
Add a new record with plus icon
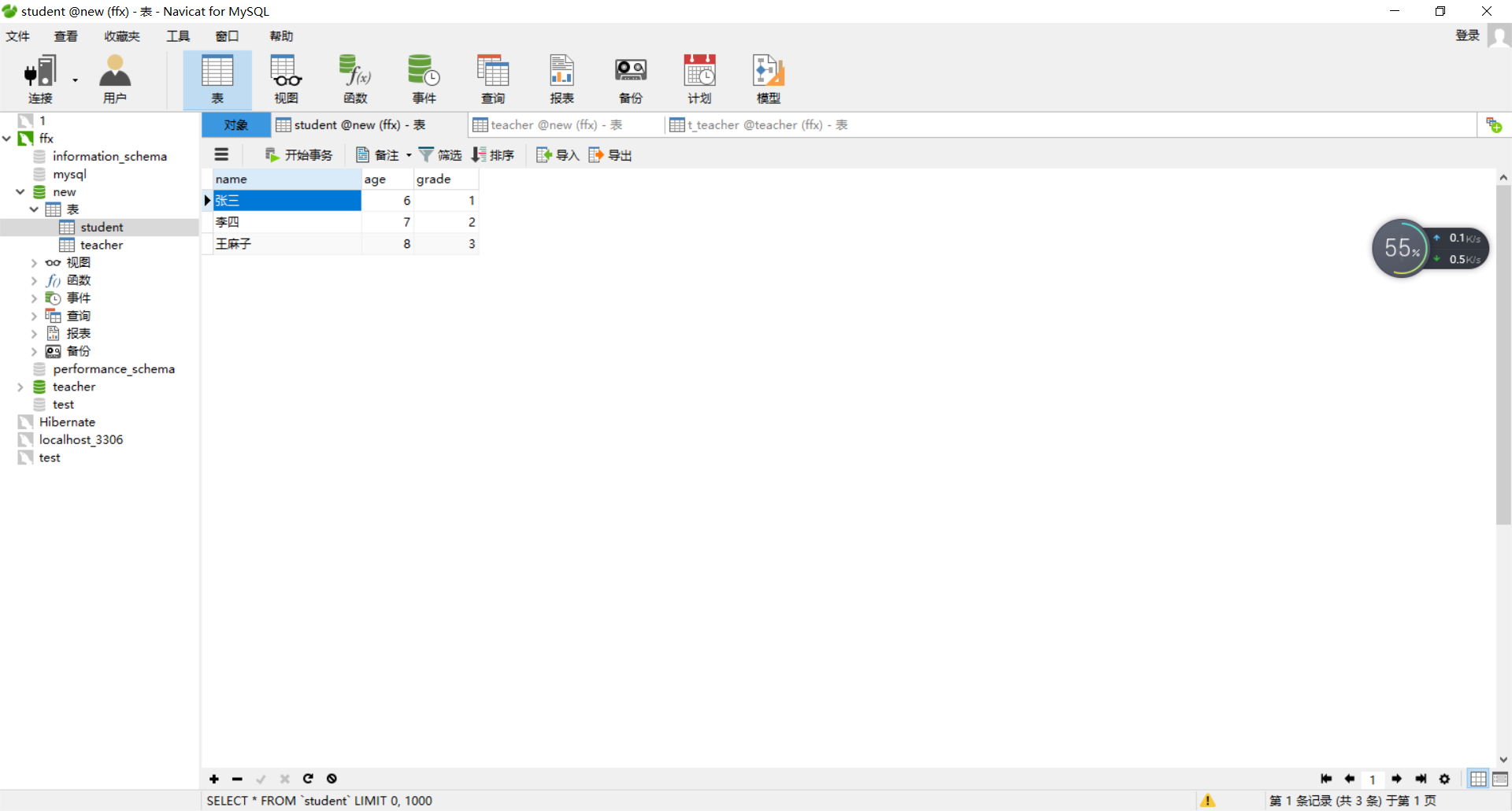pos(214,779)
